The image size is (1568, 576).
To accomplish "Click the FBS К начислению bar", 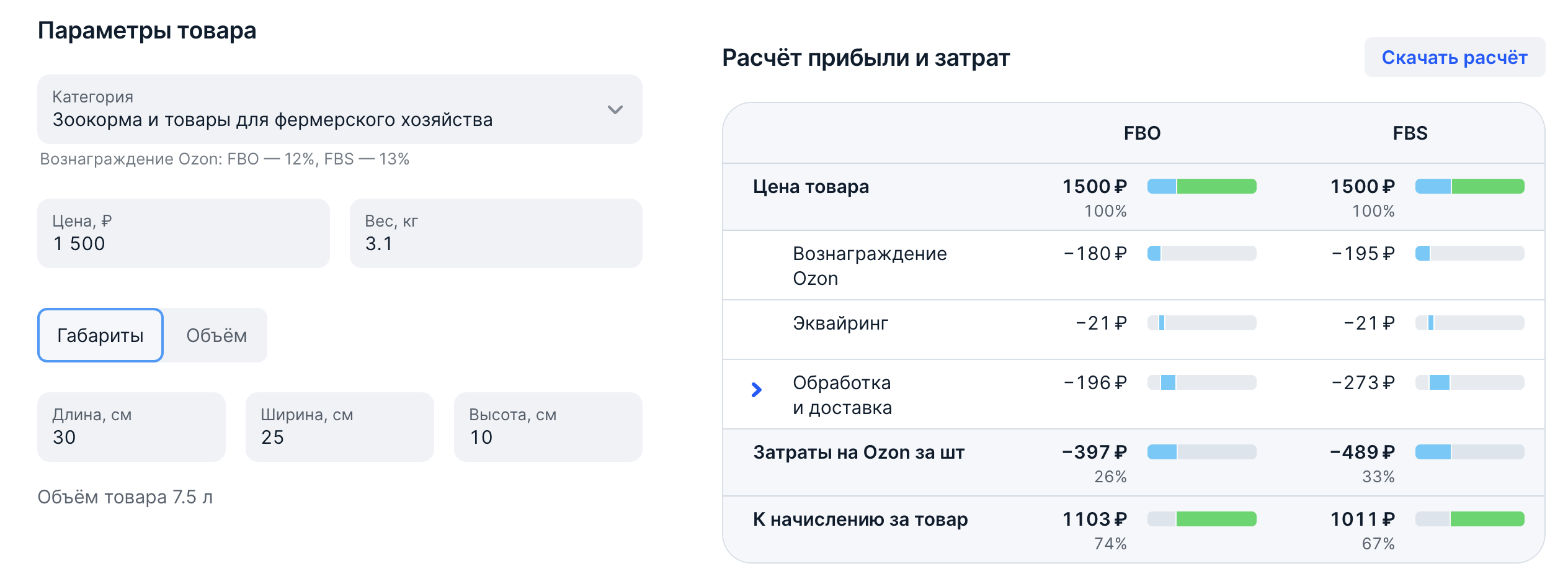I will click(x=1470, y=519).
